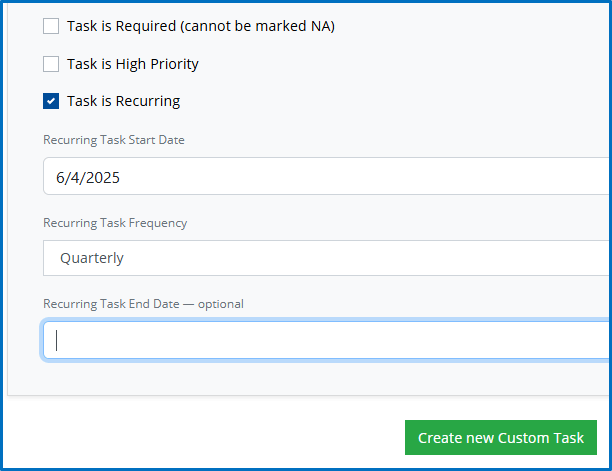Click the text cursor in the empty End Date box

click(57, 340)
